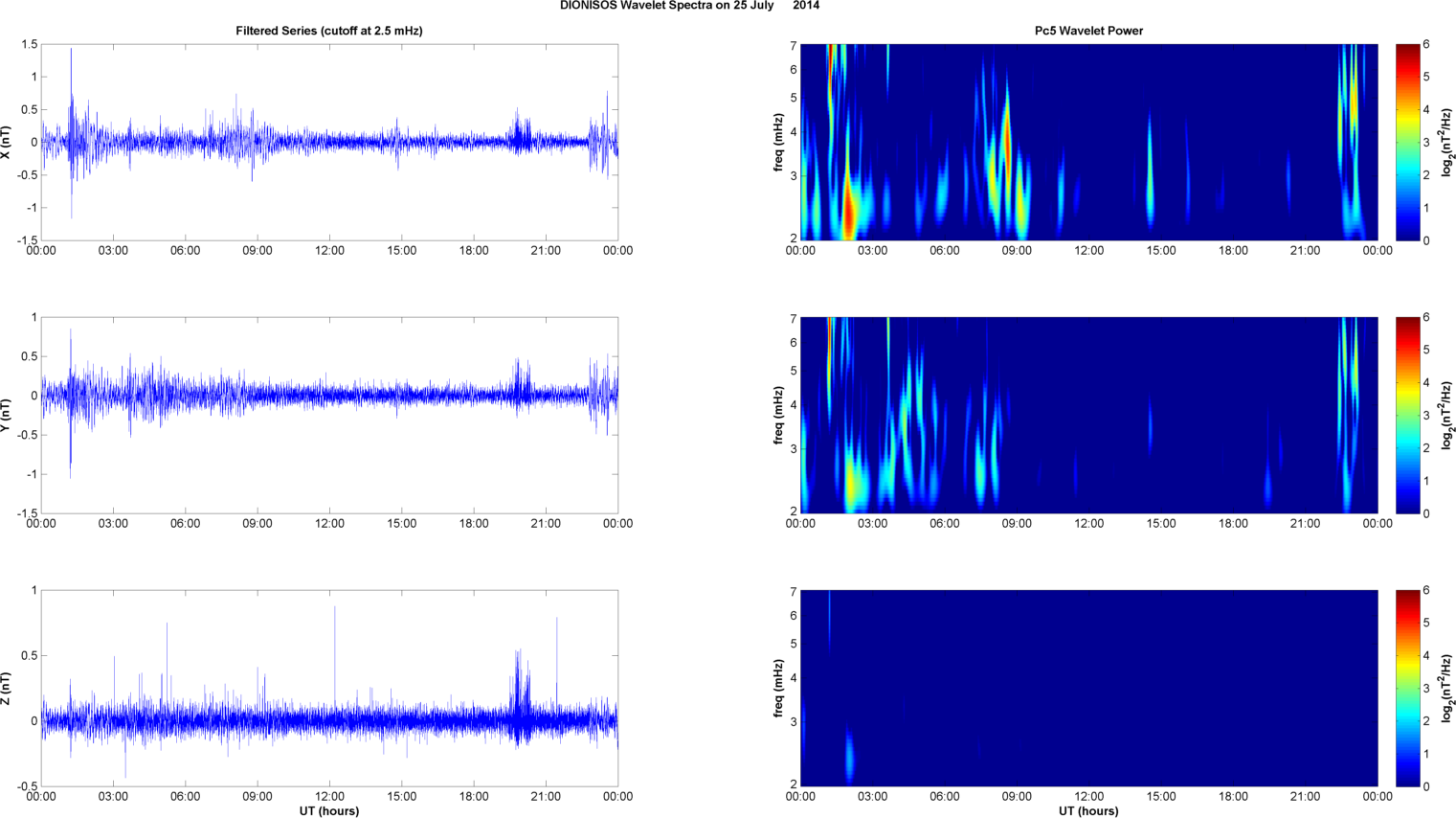Pick the colorbar beside the Y-component wavelet spectrogram
This screenshot has width=1456, height=818.
(1407, 415)
